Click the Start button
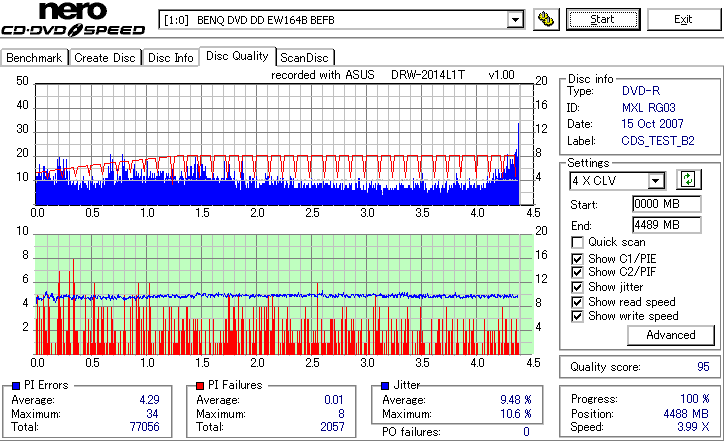 (x=603, y=19)
